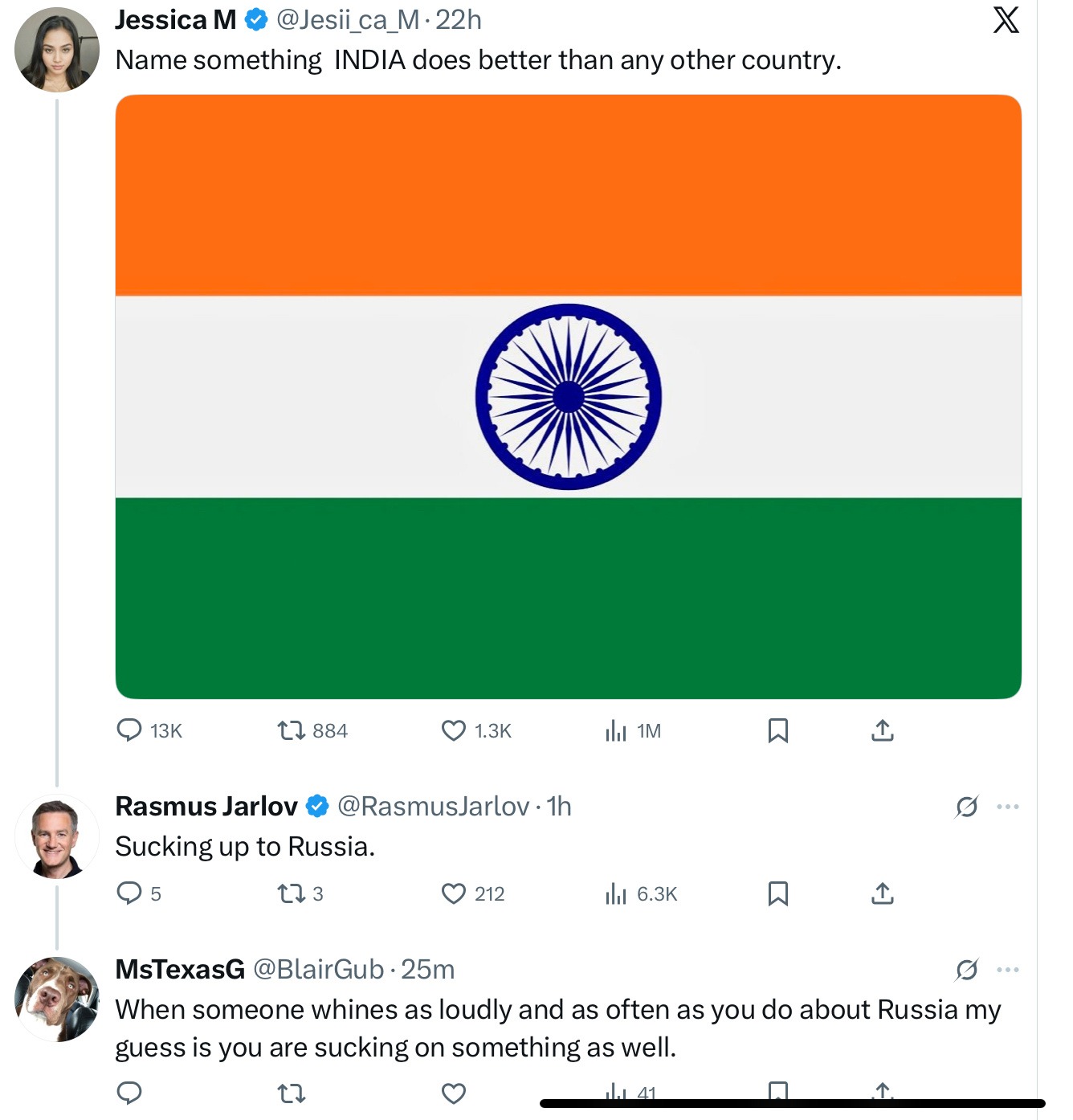1073x1120 pixels.
Task: Share Rasmus Jarlov's reply
Action: coord(882,893)
